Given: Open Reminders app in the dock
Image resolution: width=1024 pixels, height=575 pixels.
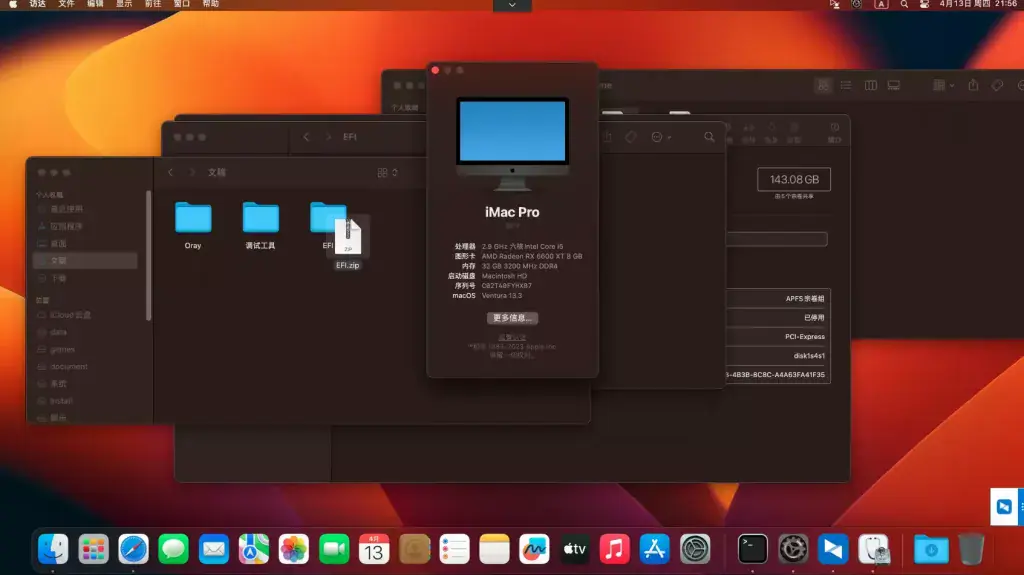Looking at the screenshot, I should point(455,549).
